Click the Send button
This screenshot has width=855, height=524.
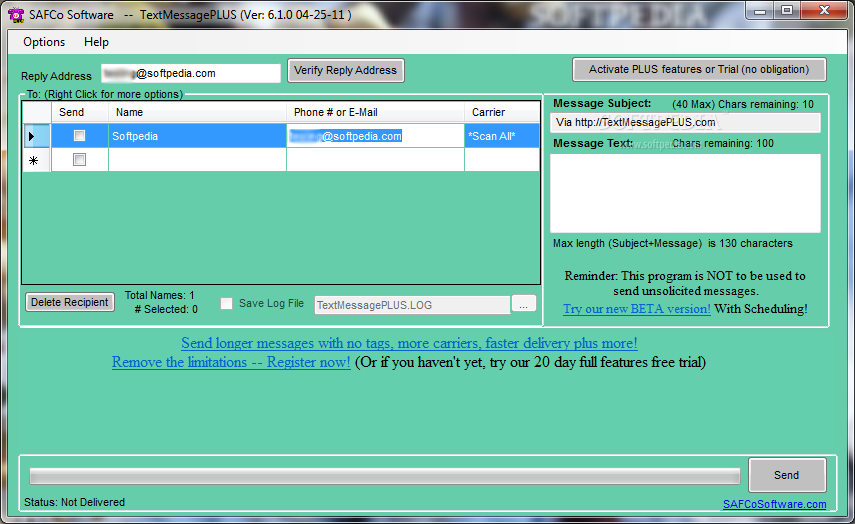point(787,475)
